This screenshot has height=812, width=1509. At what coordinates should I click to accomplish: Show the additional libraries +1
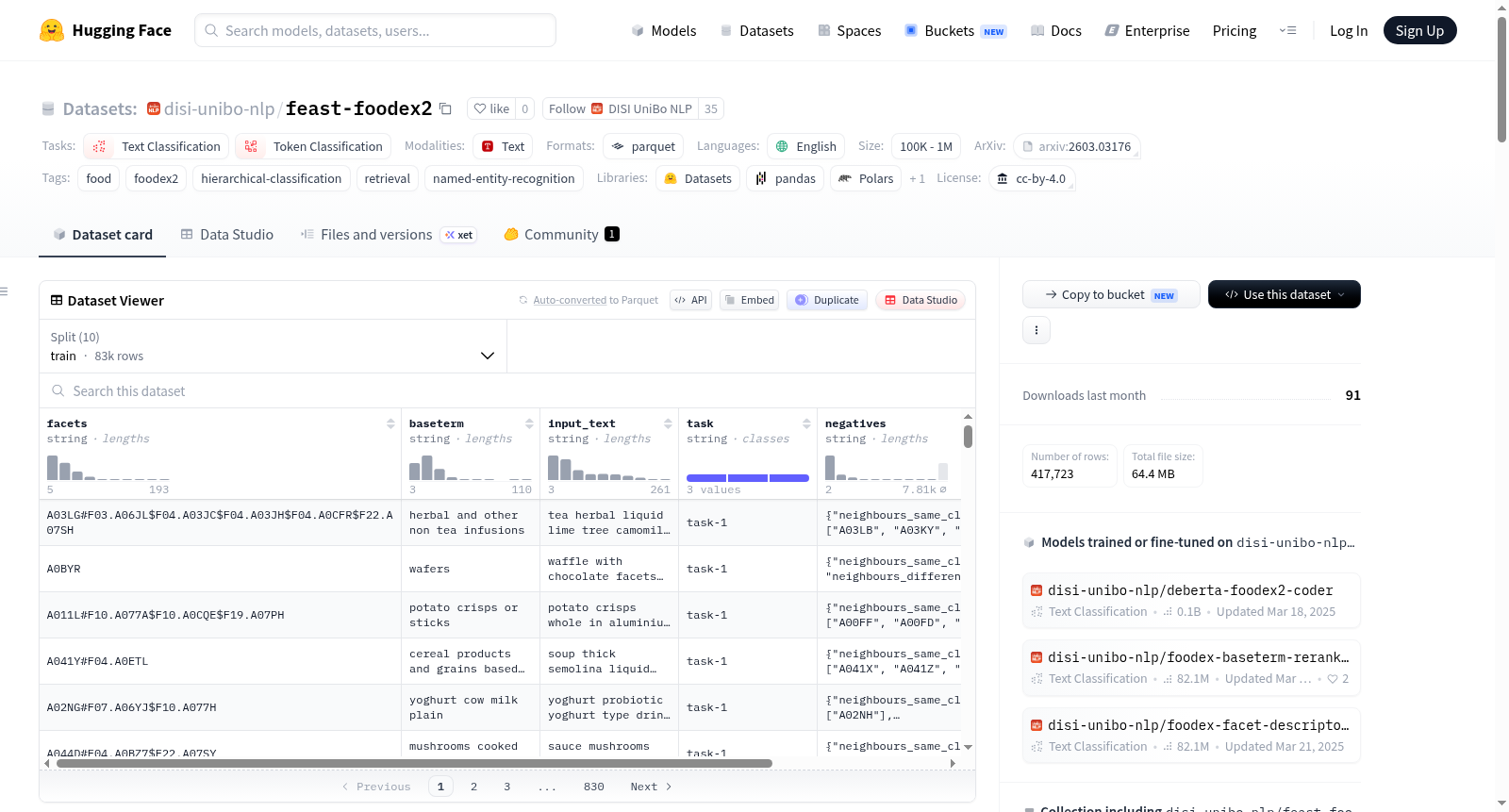pos(917,178)
